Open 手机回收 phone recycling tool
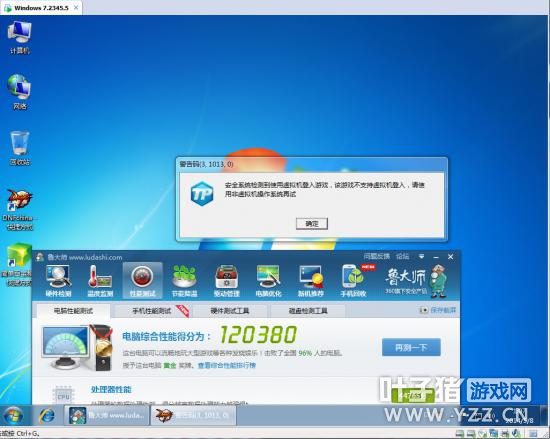 [x=354, y=281]
